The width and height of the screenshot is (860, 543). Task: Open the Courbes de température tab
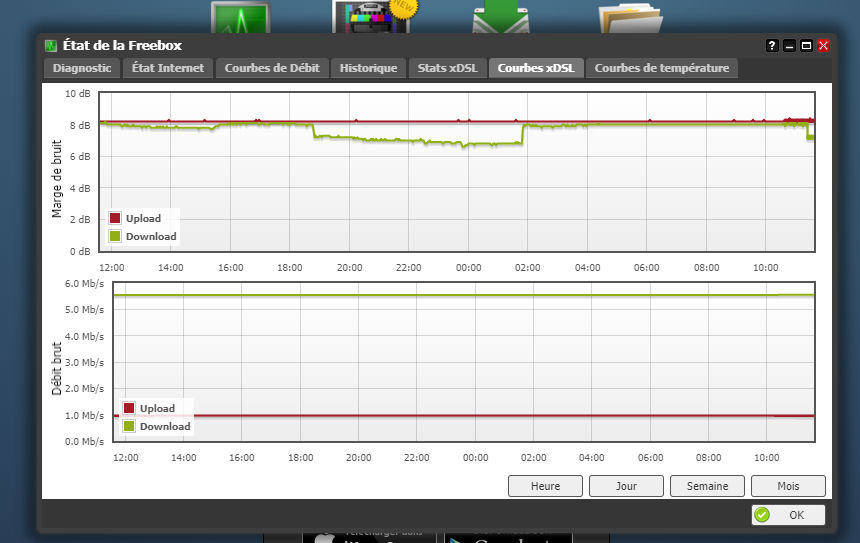click(662, 69)
